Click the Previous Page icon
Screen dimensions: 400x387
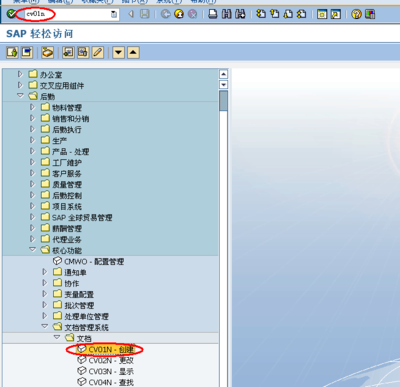275,14
